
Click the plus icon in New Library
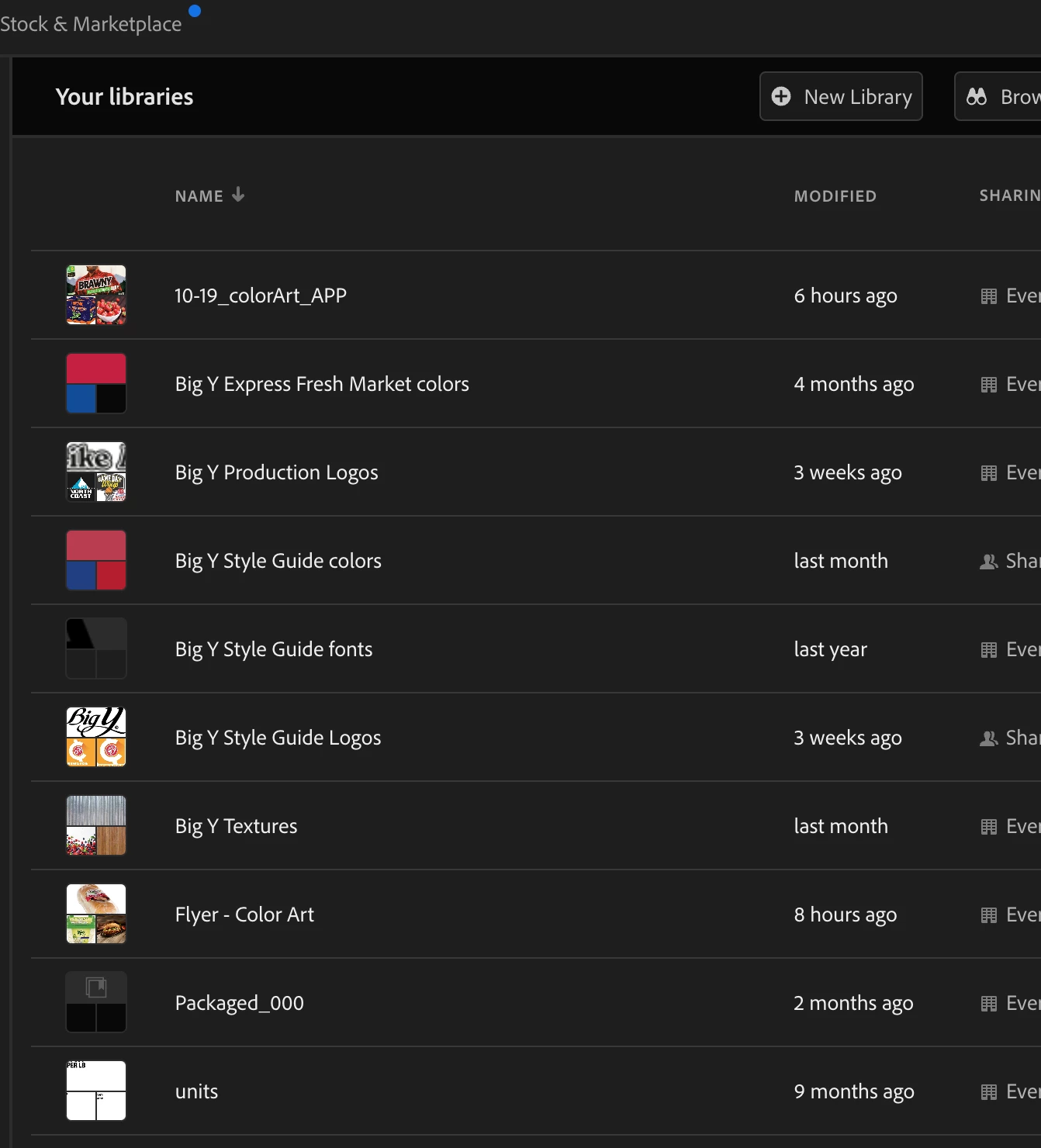(x=781, y=96)
